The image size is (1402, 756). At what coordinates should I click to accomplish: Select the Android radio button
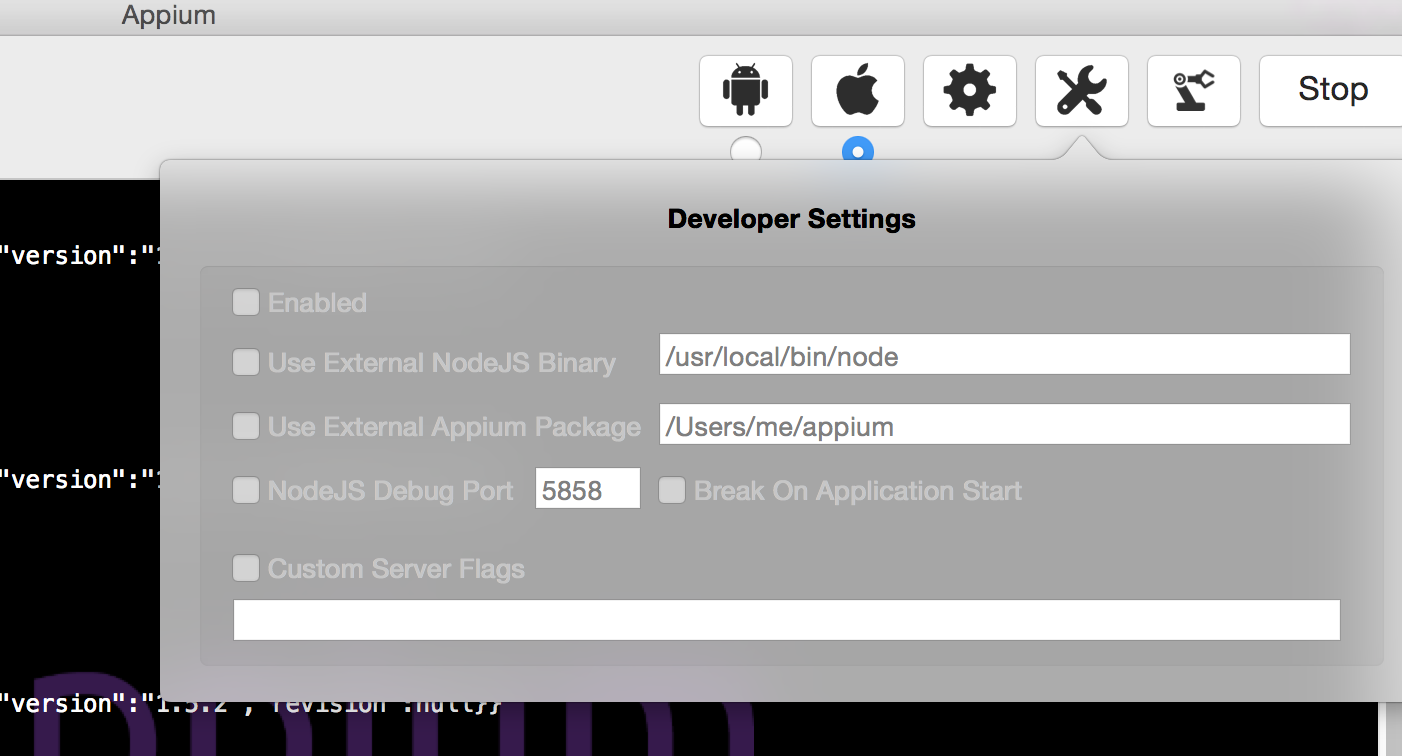coord(746,151)
